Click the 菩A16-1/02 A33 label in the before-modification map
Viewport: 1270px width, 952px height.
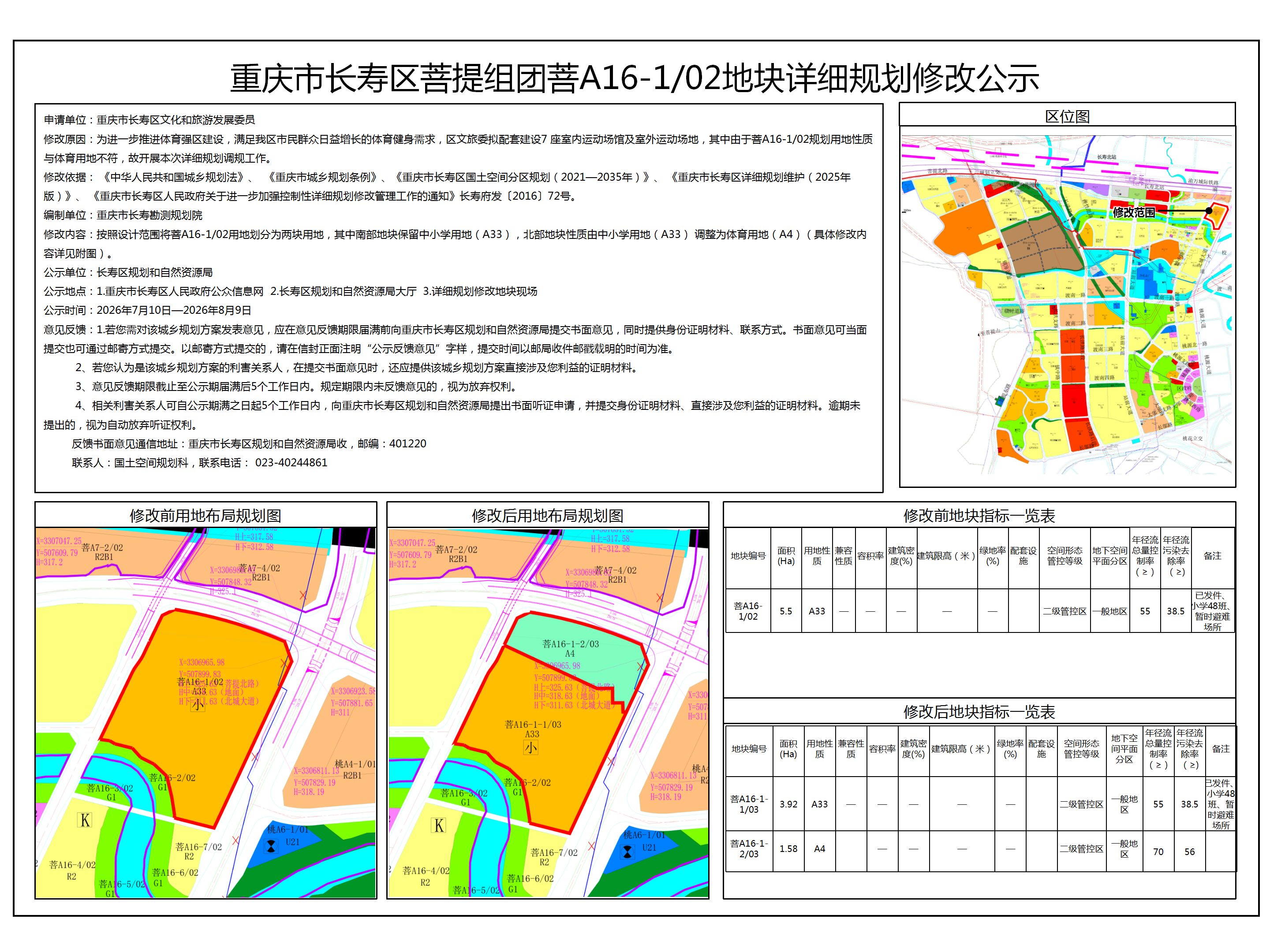tap(199, 686)
